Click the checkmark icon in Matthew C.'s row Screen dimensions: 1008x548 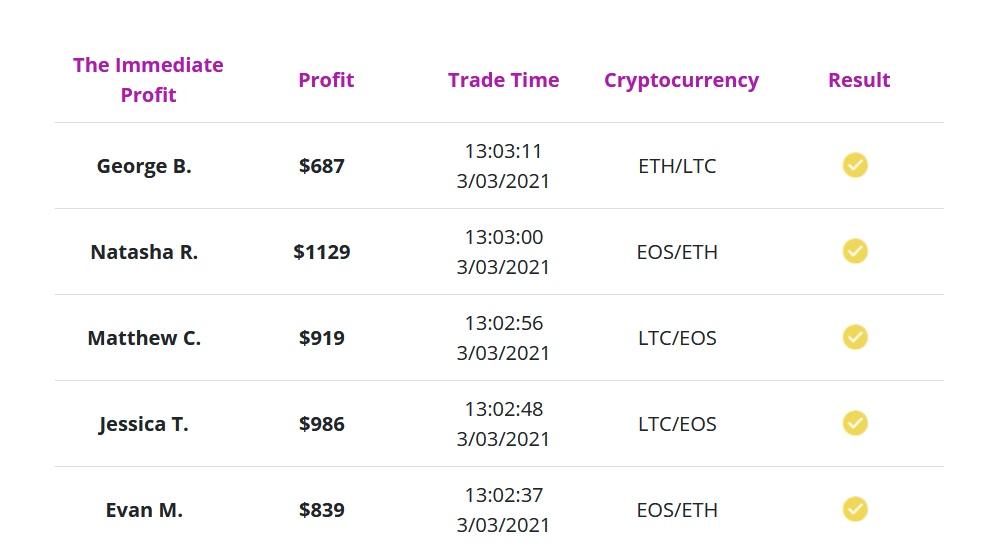[855, 337]
